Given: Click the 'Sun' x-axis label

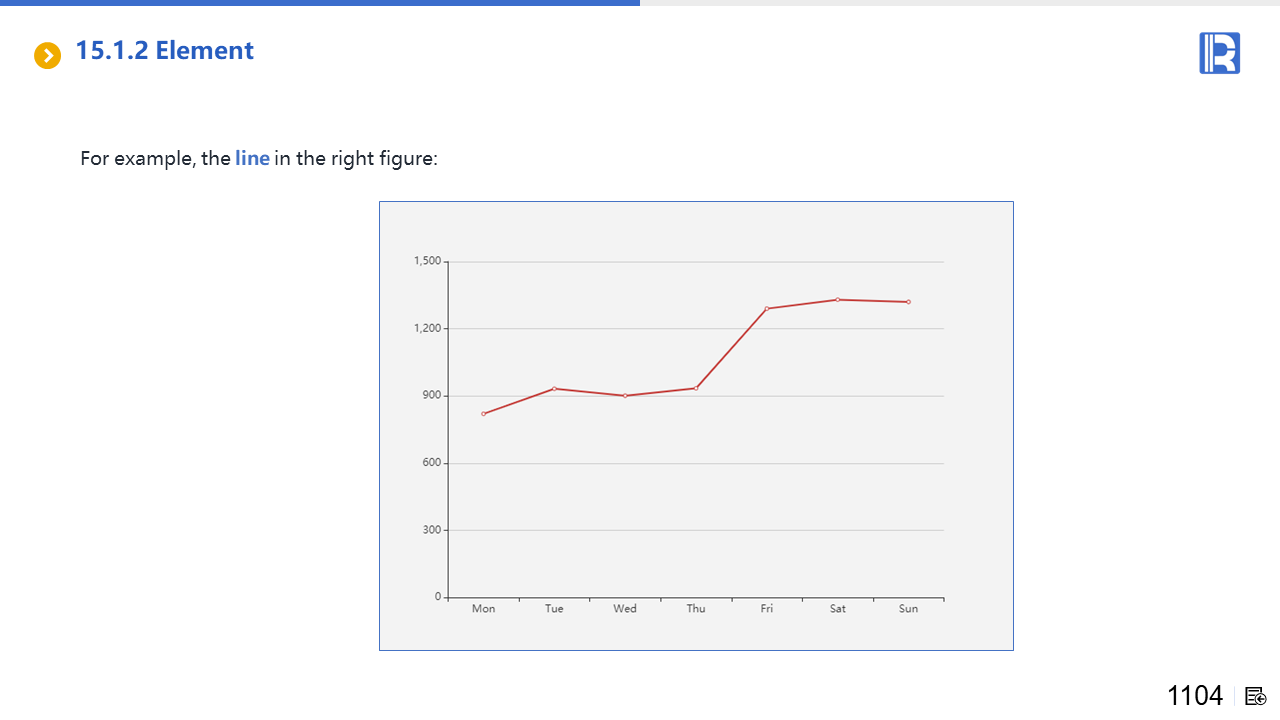Looking at the screenshot, I should point(908,609).
